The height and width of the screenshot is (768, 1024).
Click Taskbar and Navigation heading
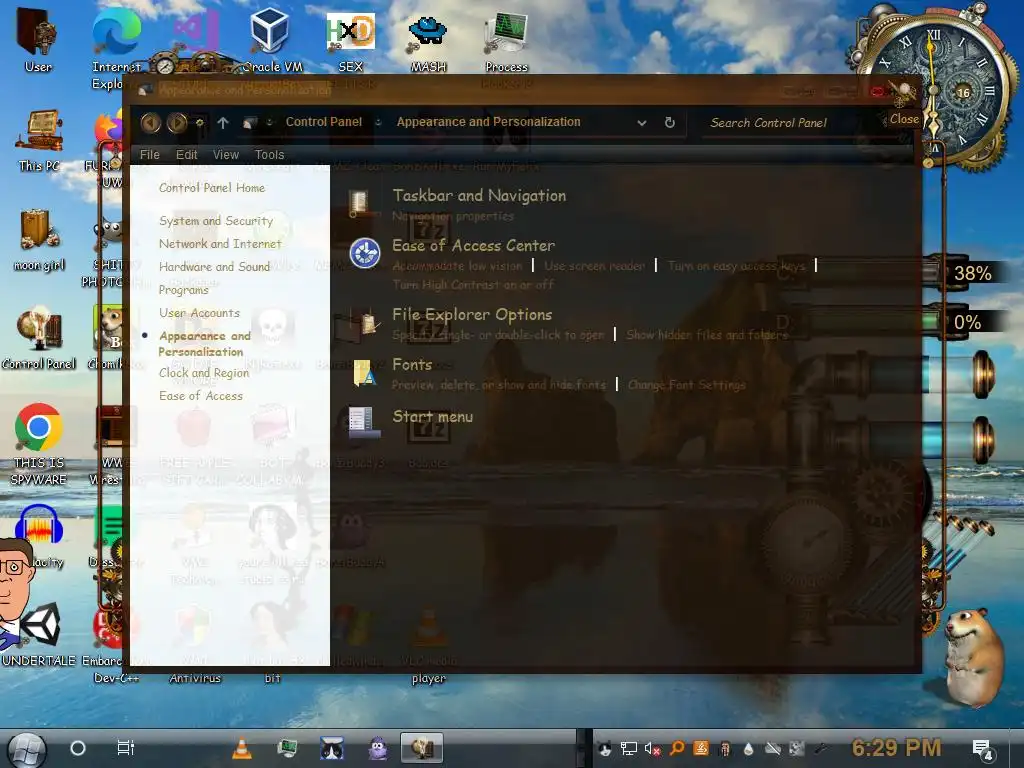click(x=479, y=195)
